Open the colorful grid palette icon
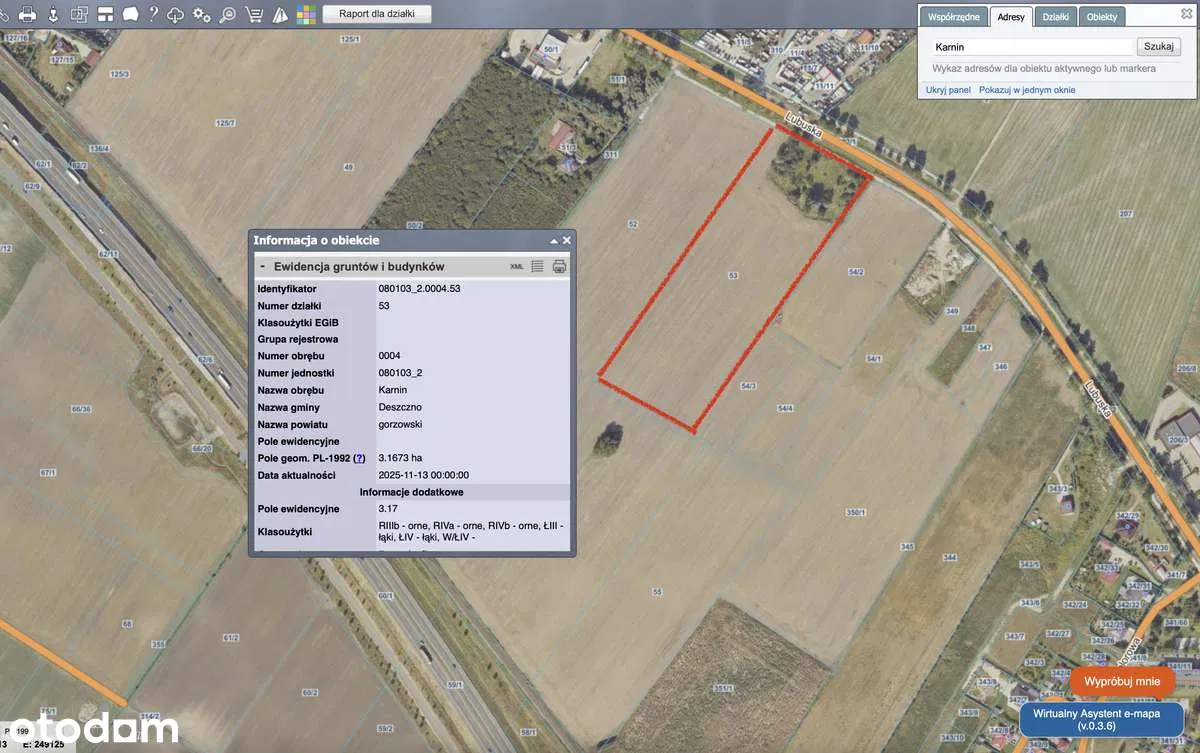 (306, 15)
